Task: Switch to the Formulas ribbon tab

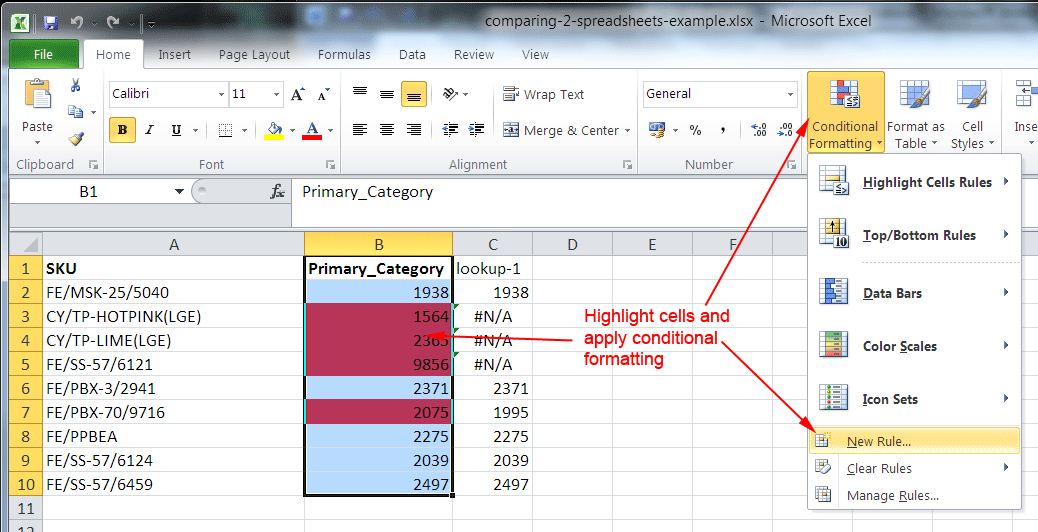Action: (344, 55)
